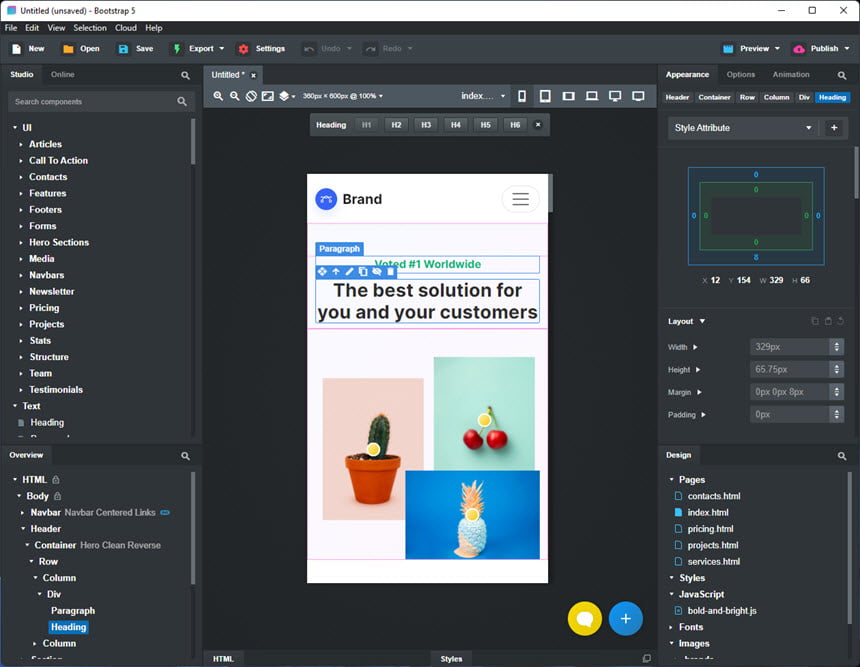Open the layers stack icon menu
This screenshot has width=860, height=667.
coord(287,96)
